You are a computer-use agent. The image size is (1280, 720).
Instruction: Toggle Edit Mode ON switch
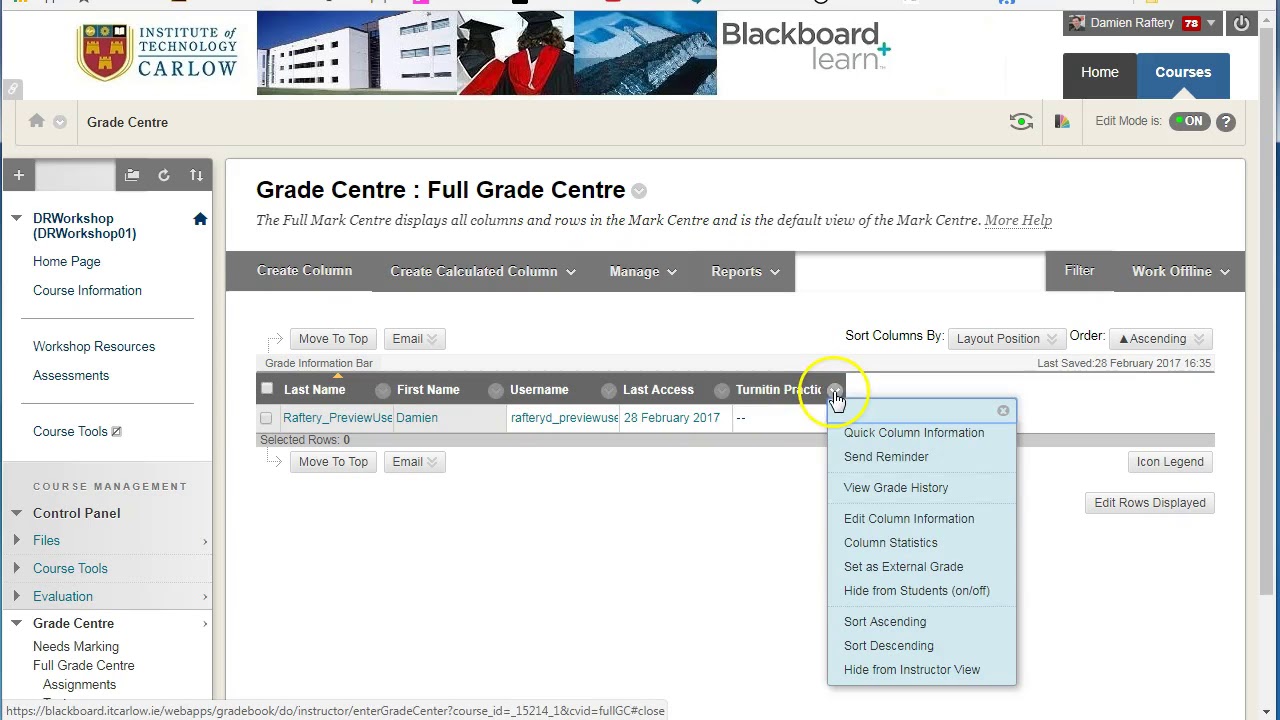tap(1190, 121)
